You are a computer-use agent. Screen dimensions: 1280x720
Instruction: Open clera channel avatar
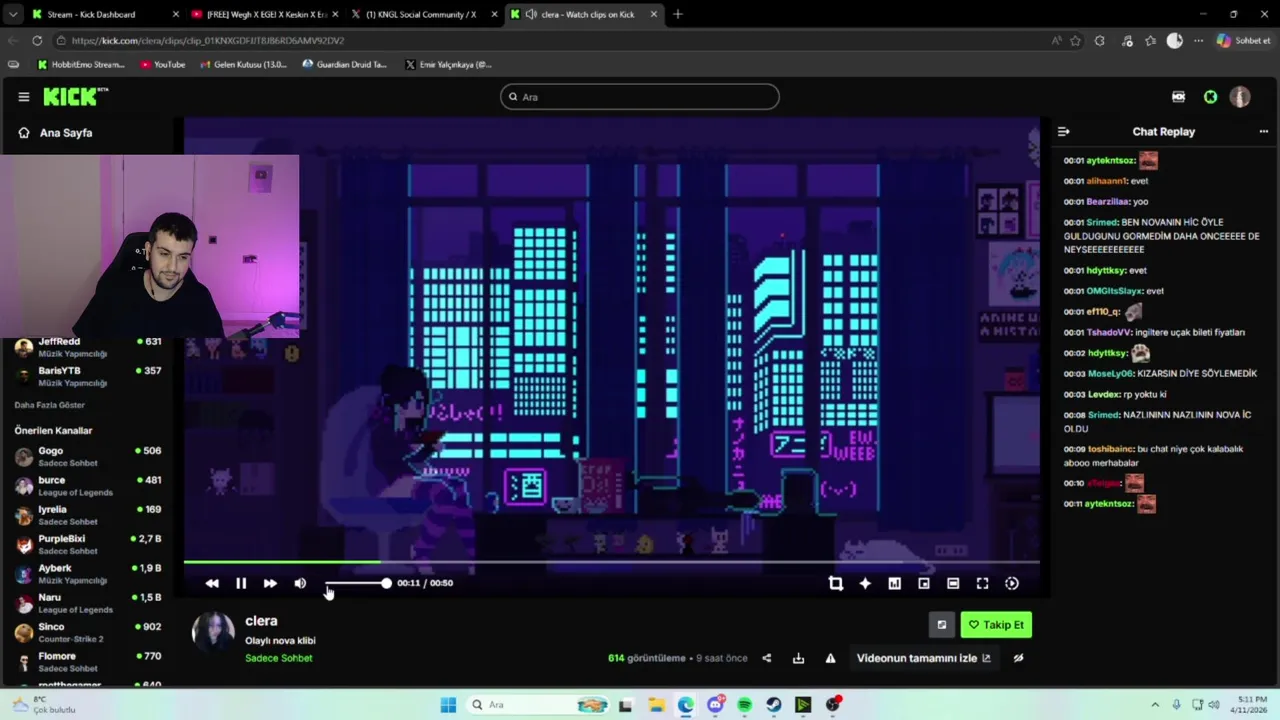click(213, 633)
